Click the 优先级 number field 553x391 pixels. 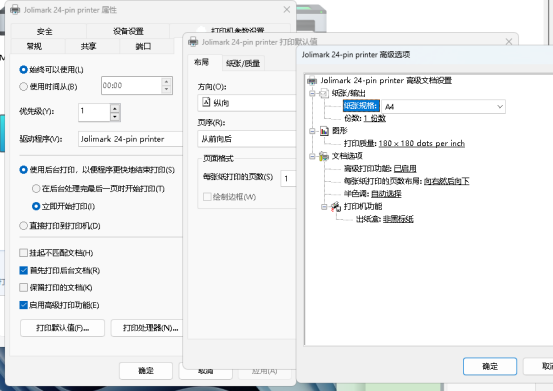click(95, 112)
